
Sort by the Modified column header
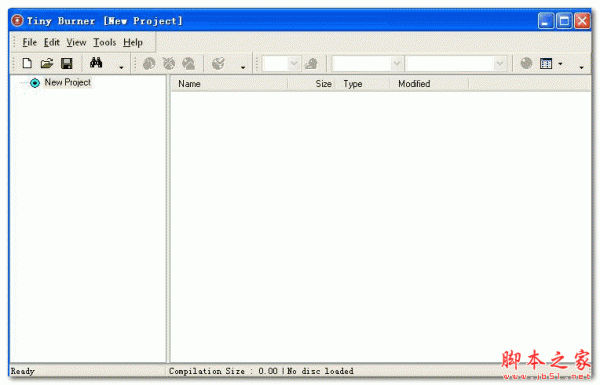tap(429, 83)
